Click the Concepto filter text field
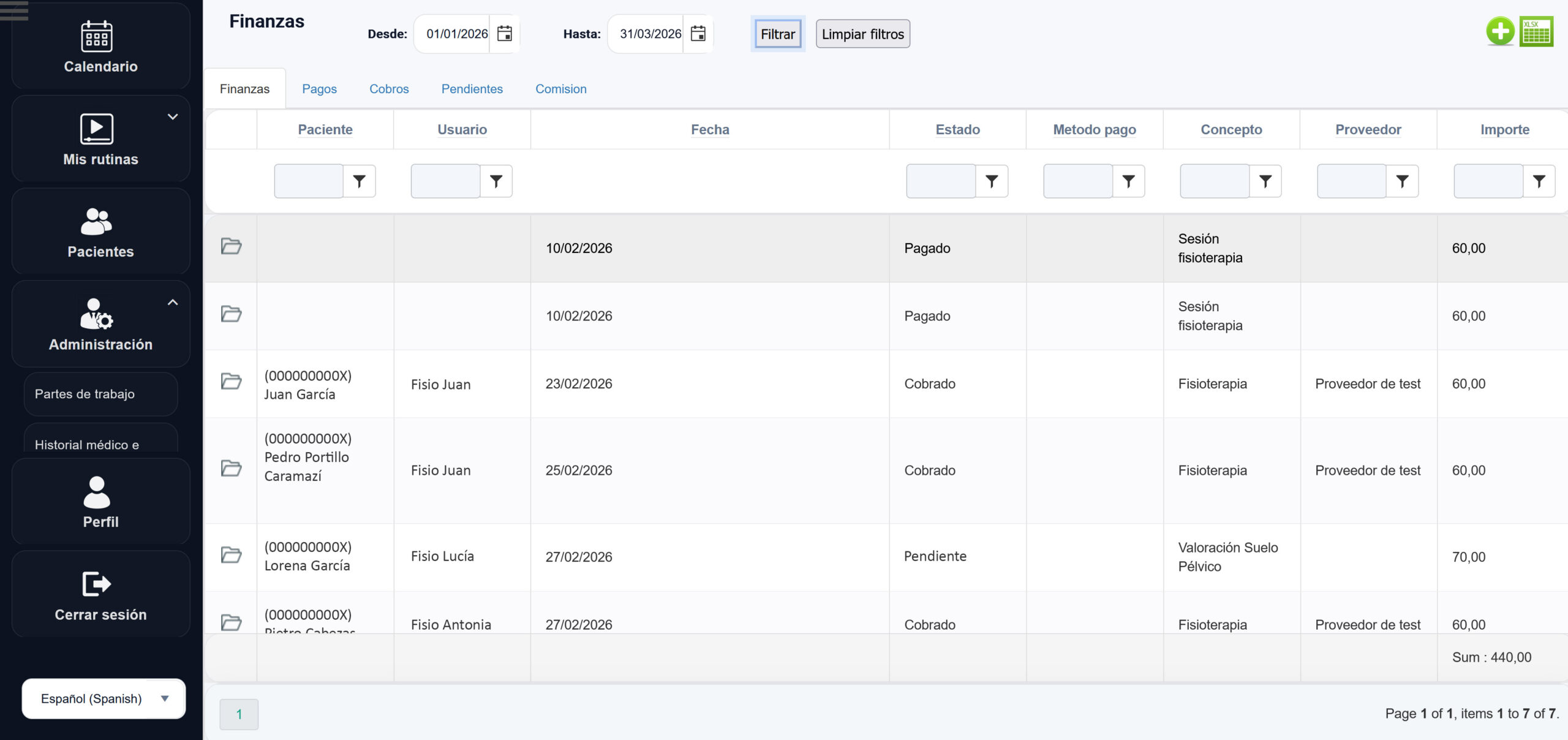The height and width of the screenshot is (740, 1568). (x=1214, y=181)
